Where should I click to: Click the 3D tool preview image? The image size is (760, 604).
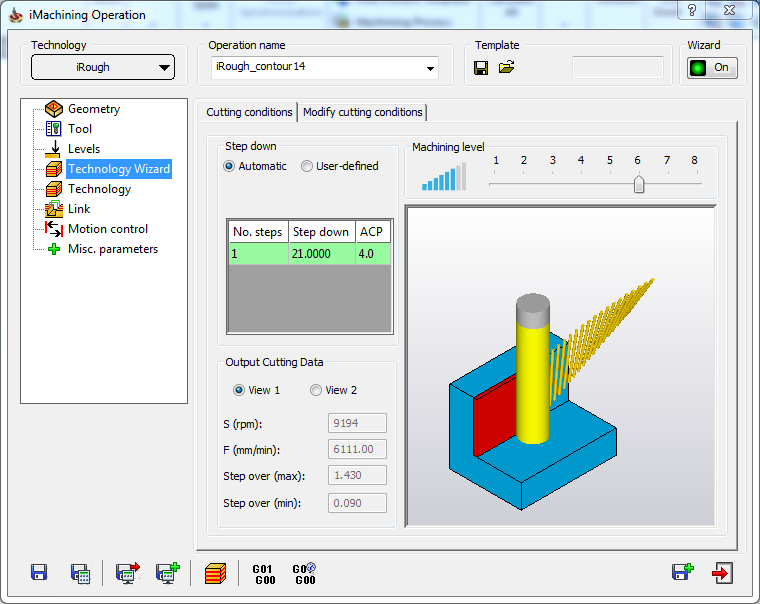tap(560, 366)
